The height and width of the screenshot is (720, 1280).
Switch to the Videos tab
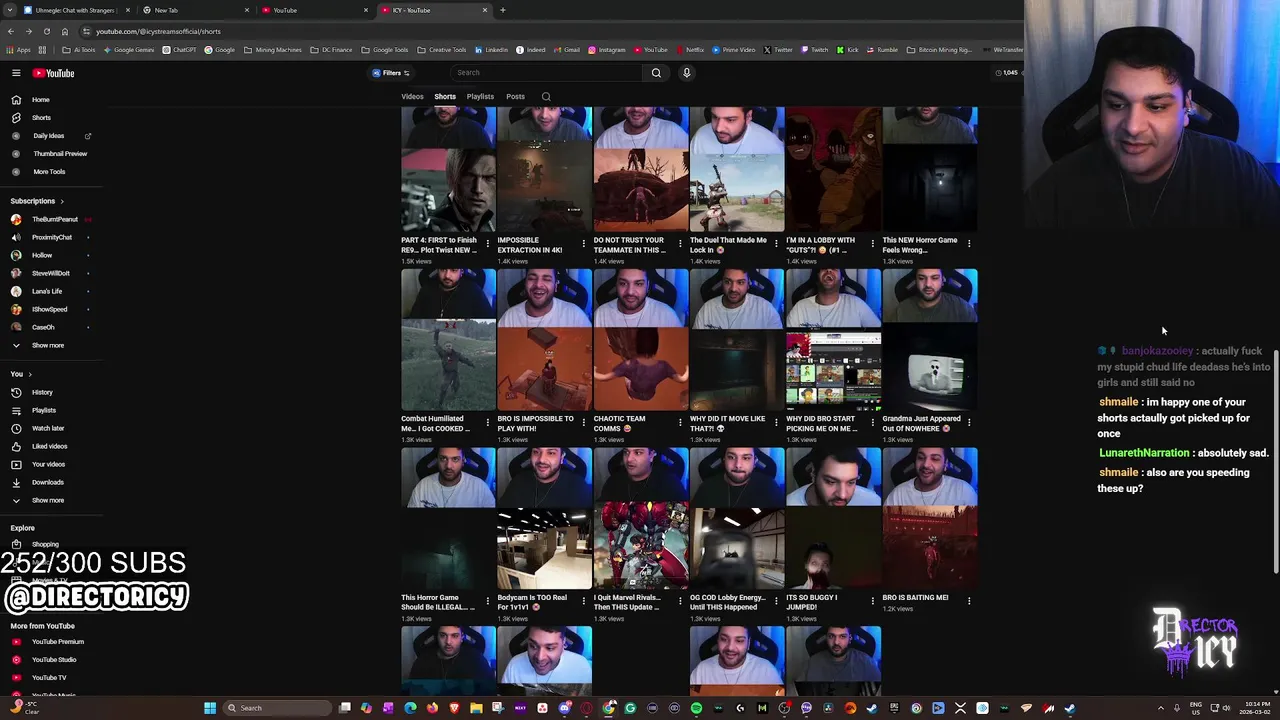(412, 97)
